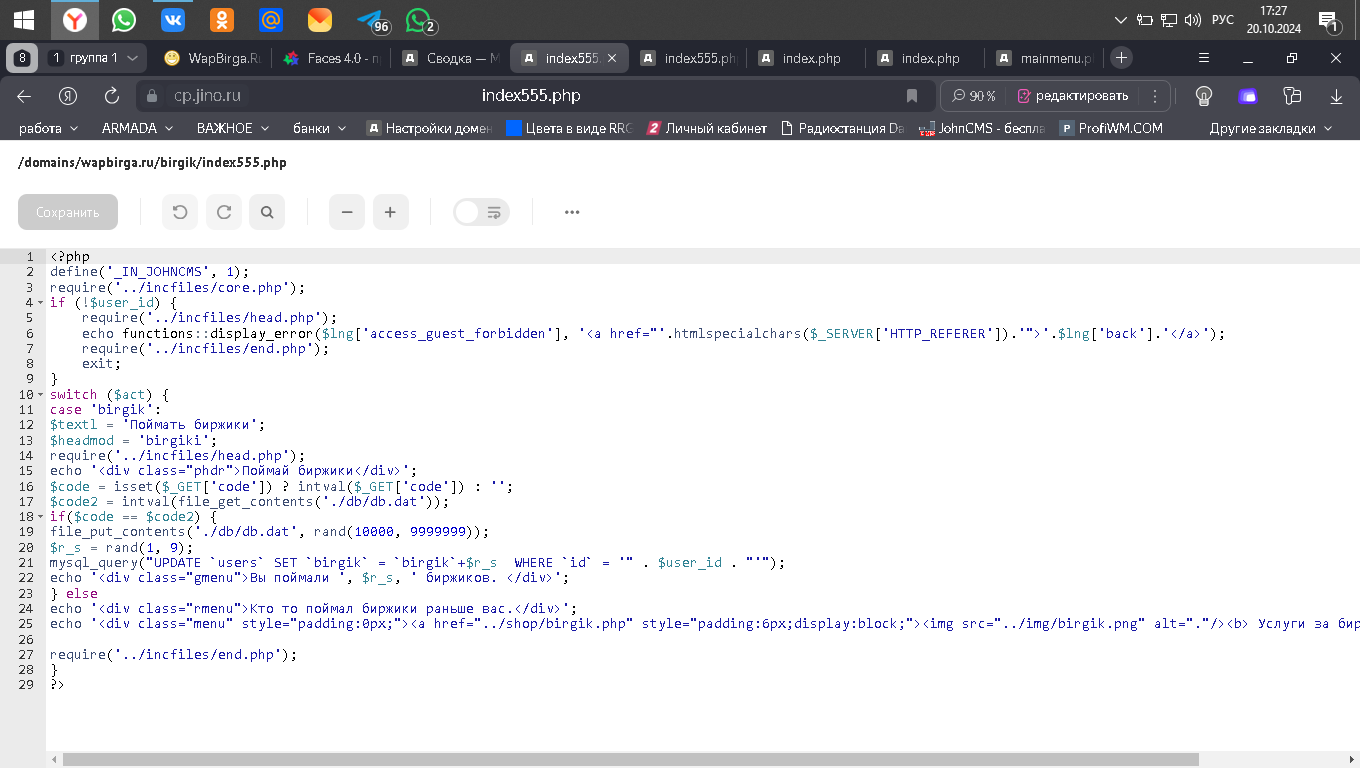
Task: Expand the "банки" bookmarks folder
Action: [x=319, y=128]
